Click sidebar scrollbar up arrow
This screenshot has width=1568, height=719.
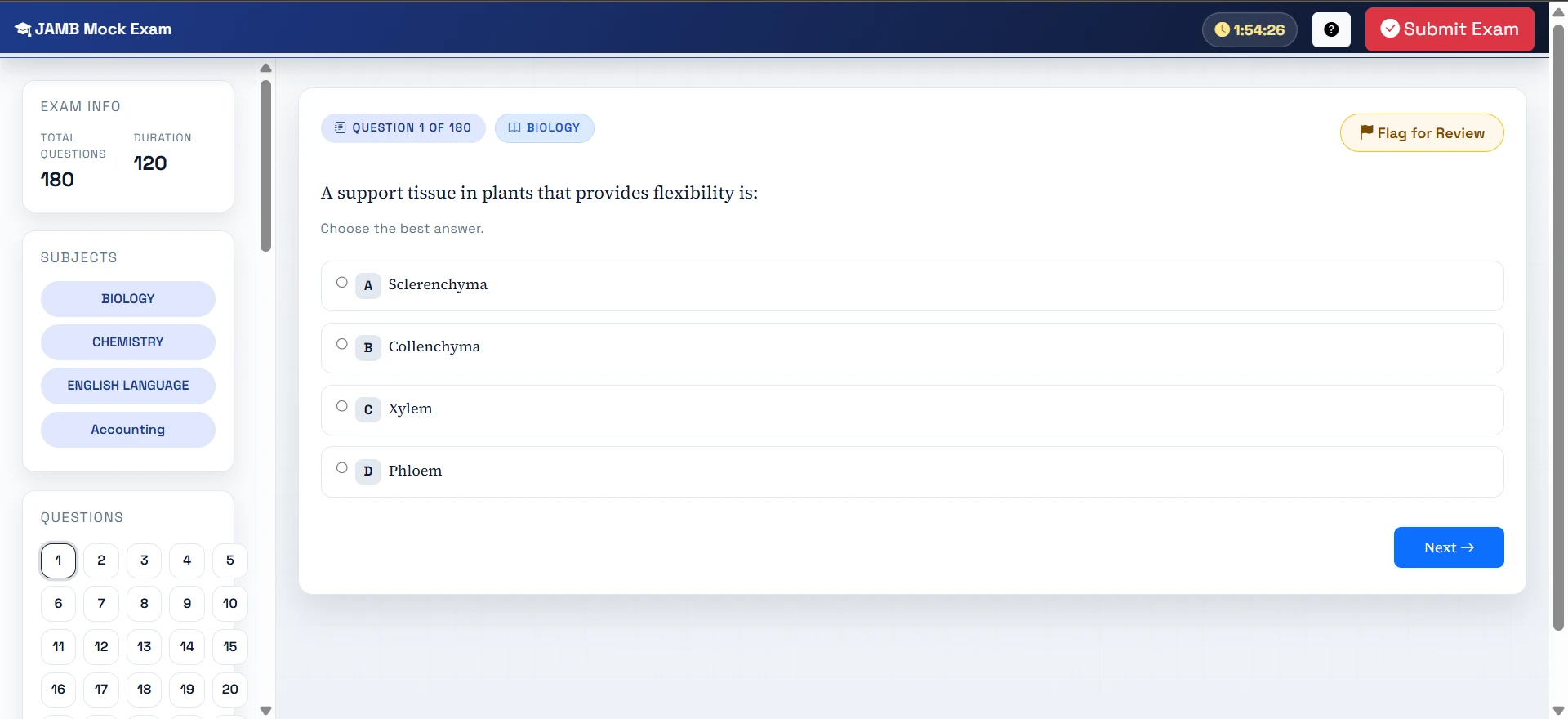tap(265, 68)
